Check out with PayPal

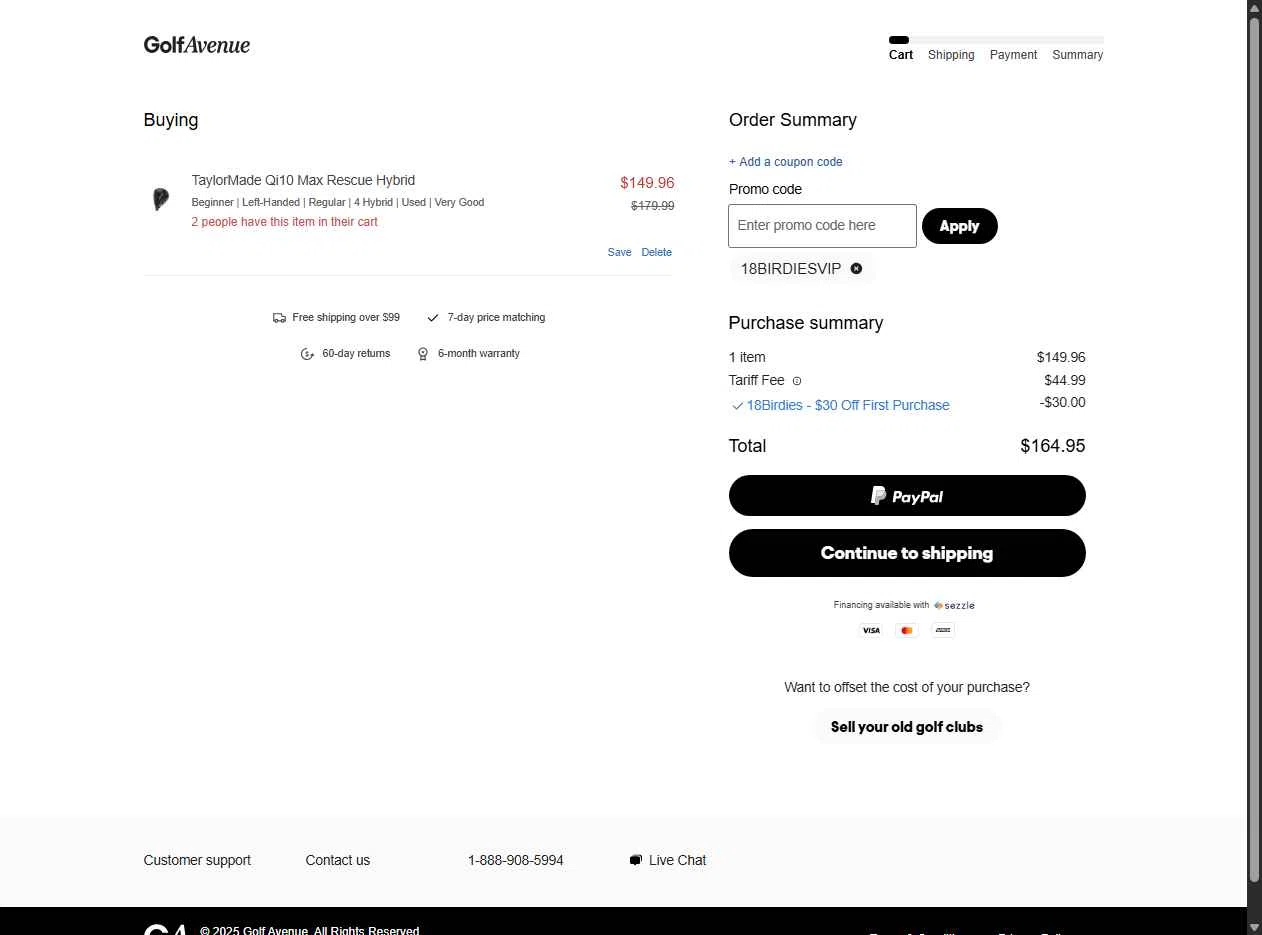(x=906, y=496)
